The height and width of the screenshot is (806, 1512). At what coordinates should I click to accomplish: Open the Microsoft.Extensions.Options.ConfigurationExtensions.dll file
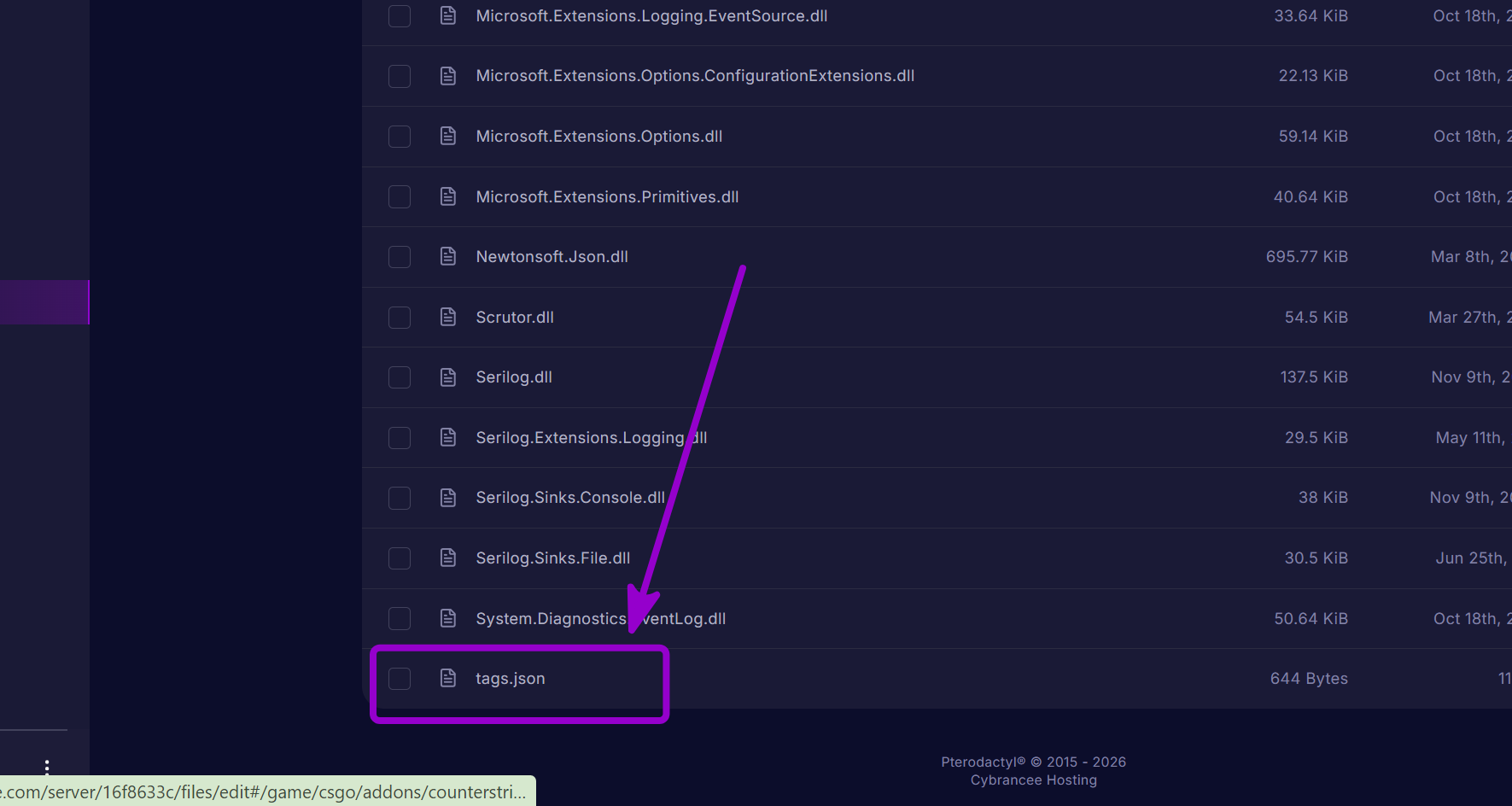click(695, 75)
